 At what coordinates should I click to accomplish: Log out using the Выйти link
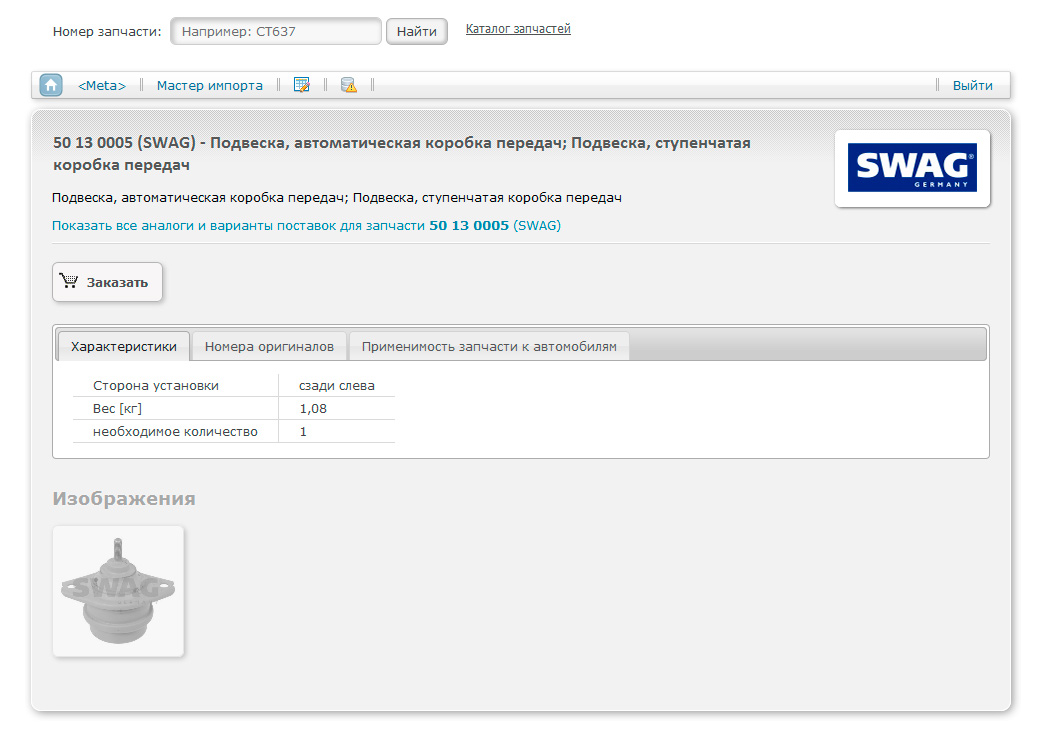pyautogui.click(x=972, y=86)
